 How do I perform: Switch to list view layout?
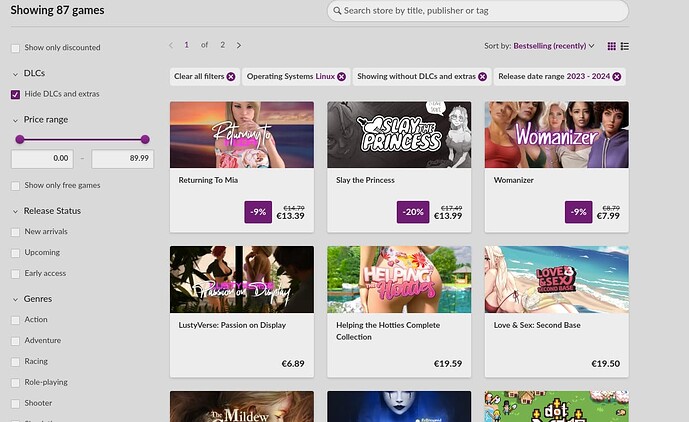625,46
